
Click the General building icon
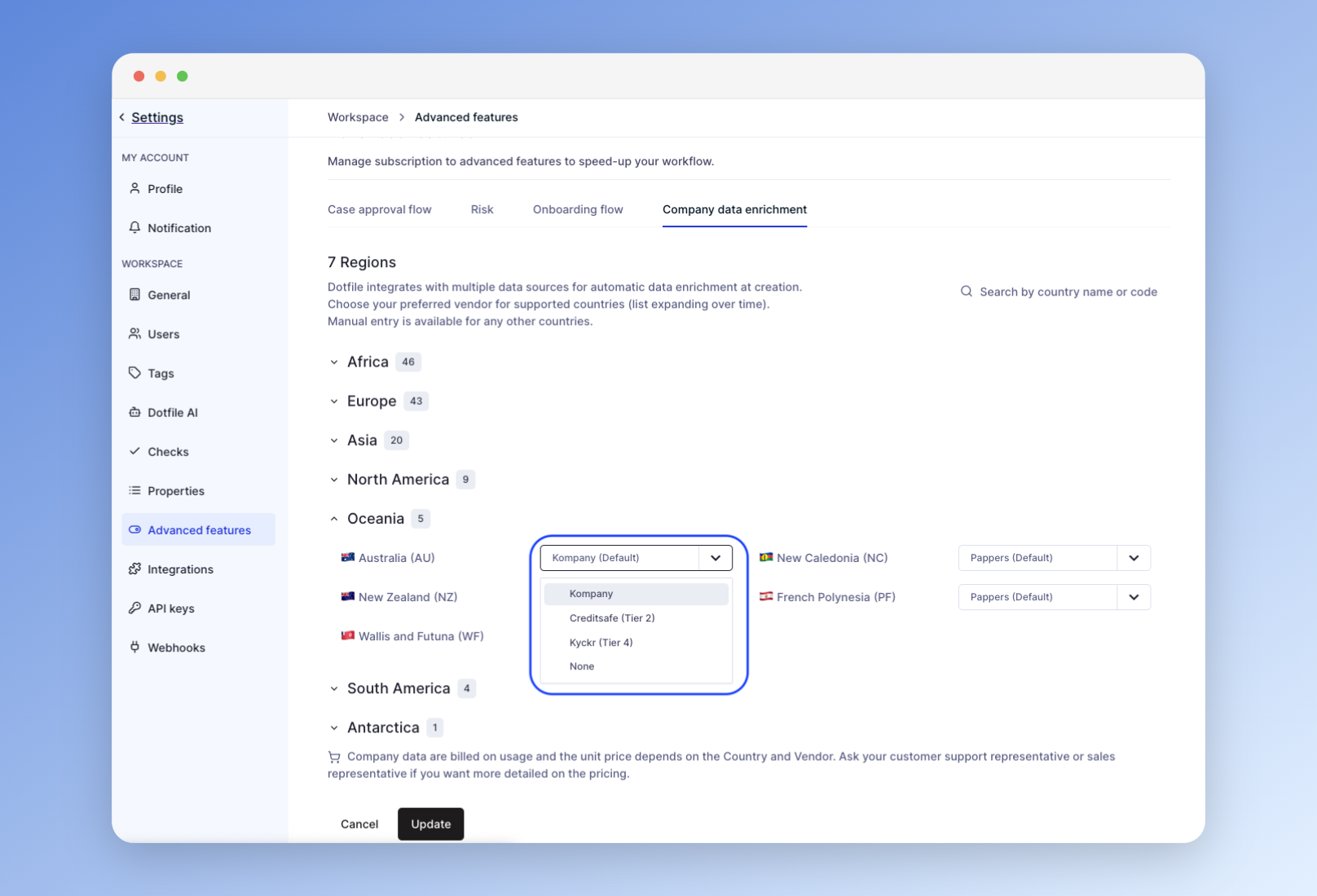[x=134, y=294]
